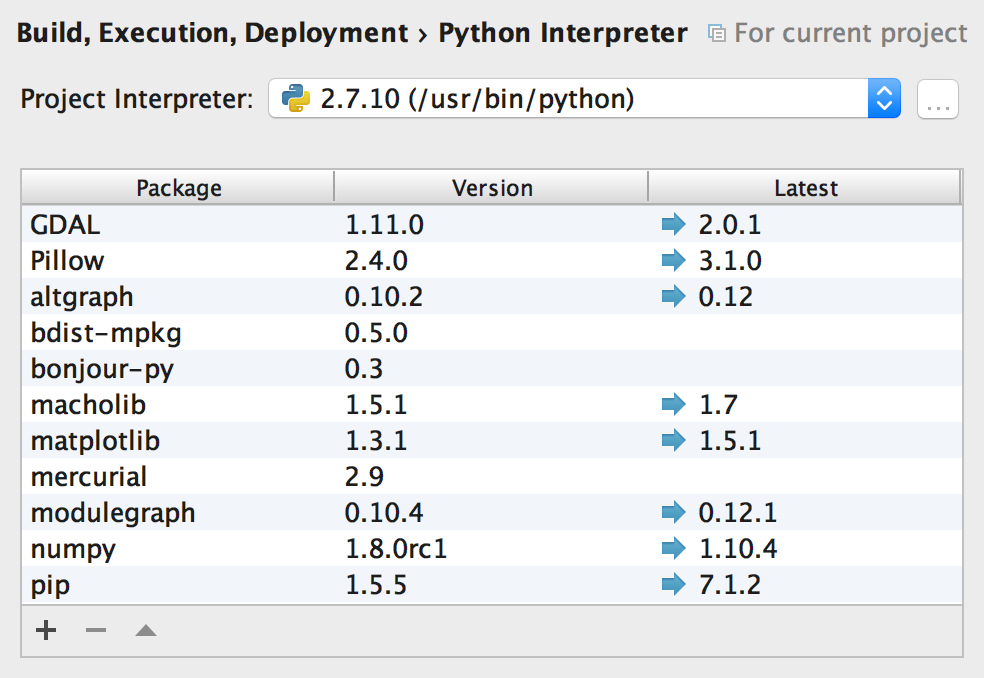
Task: Click the upgrade triangle arrow icon
Action: [146, 630]
